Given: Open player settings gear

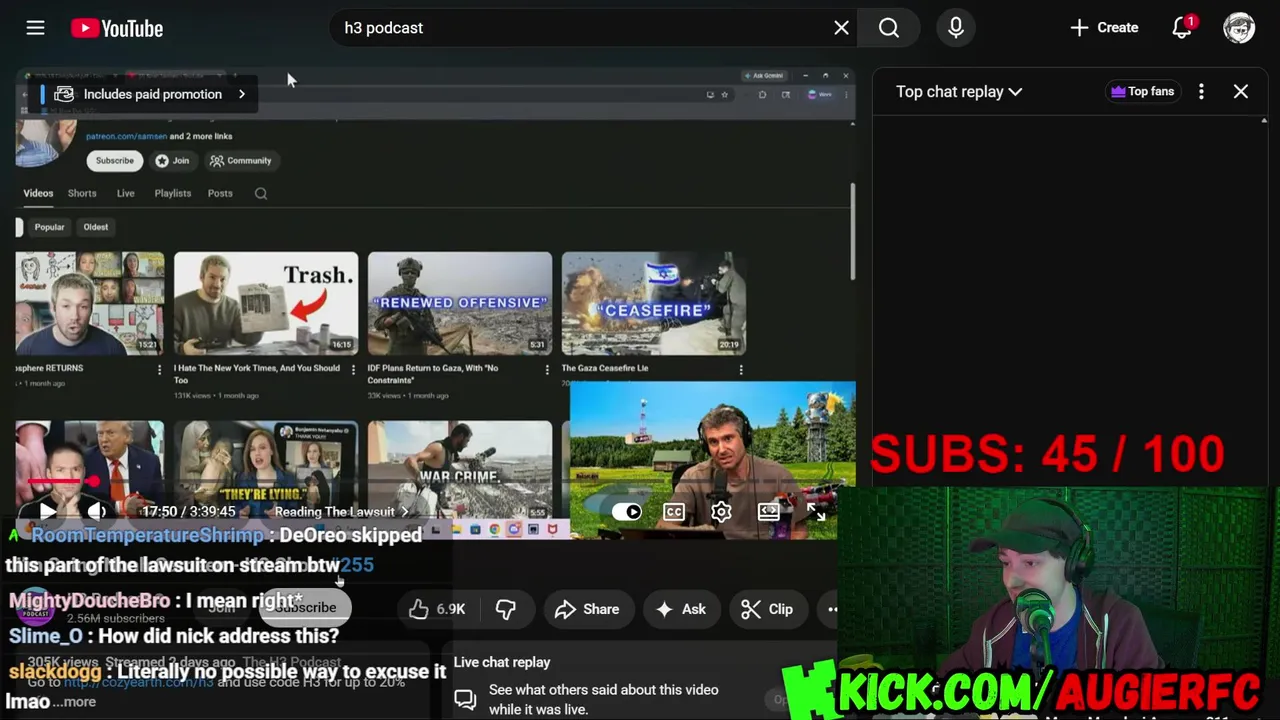Looking at the screenshot, I should point(721,512).
